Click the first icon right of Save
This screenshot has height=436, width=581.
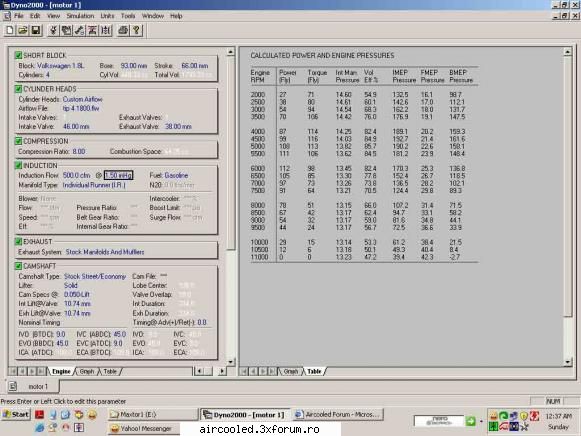53,30
